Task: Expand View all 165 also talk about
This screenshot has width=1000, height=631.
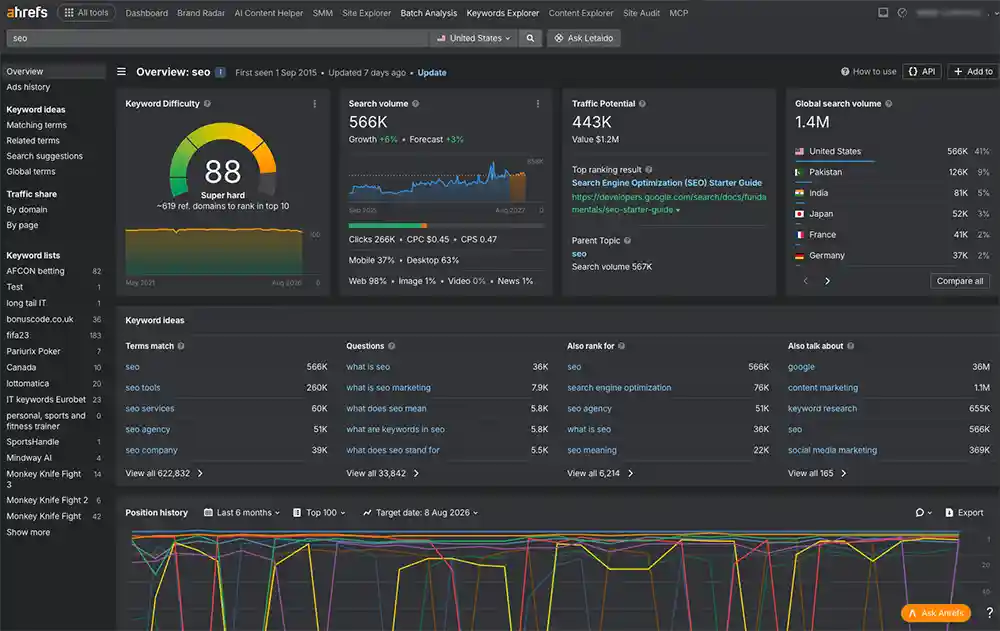Action: pos(817,473)
